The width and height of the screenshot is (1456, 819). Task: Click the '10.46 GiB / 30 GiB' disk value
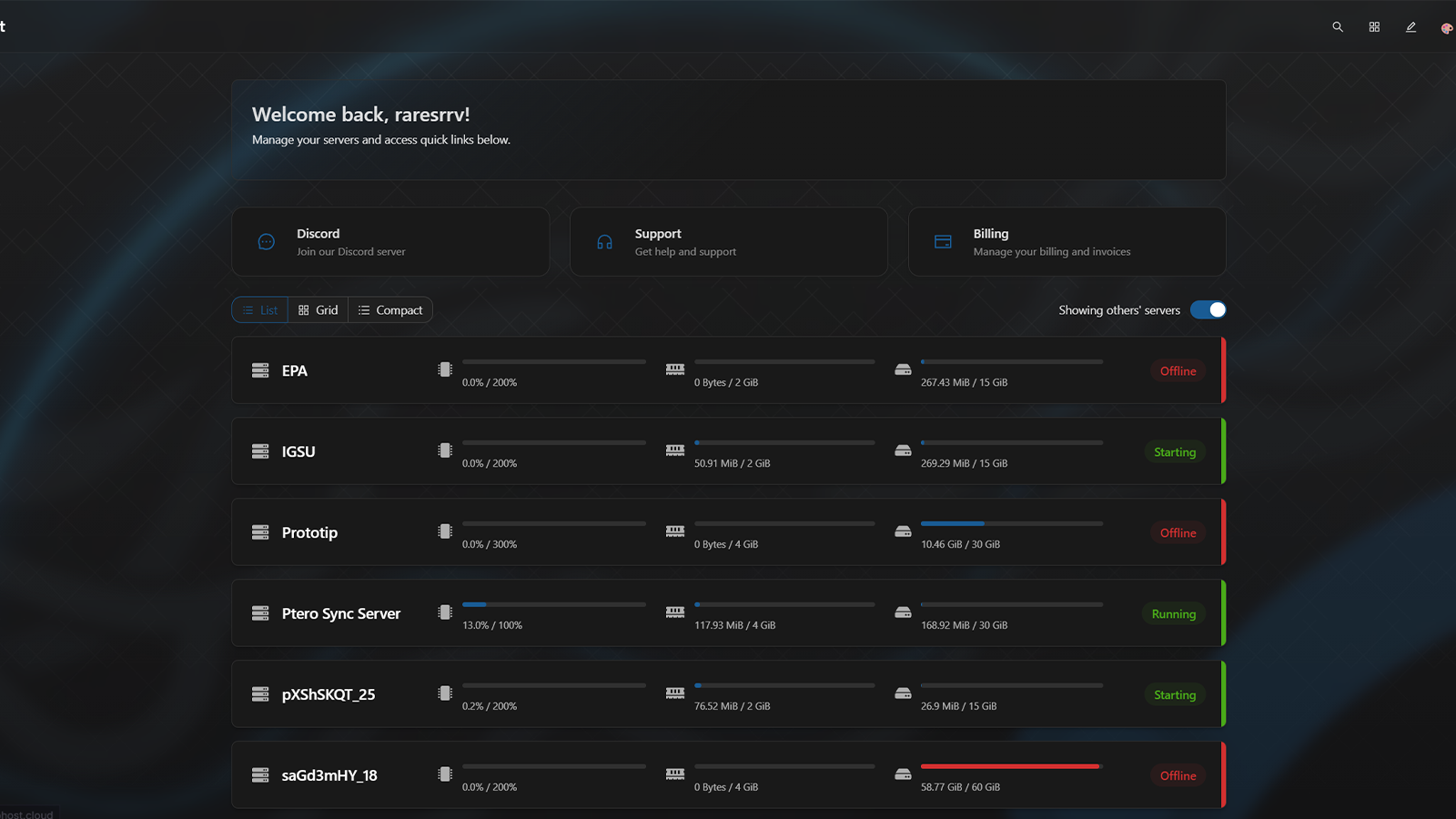(x=960, y=544)
